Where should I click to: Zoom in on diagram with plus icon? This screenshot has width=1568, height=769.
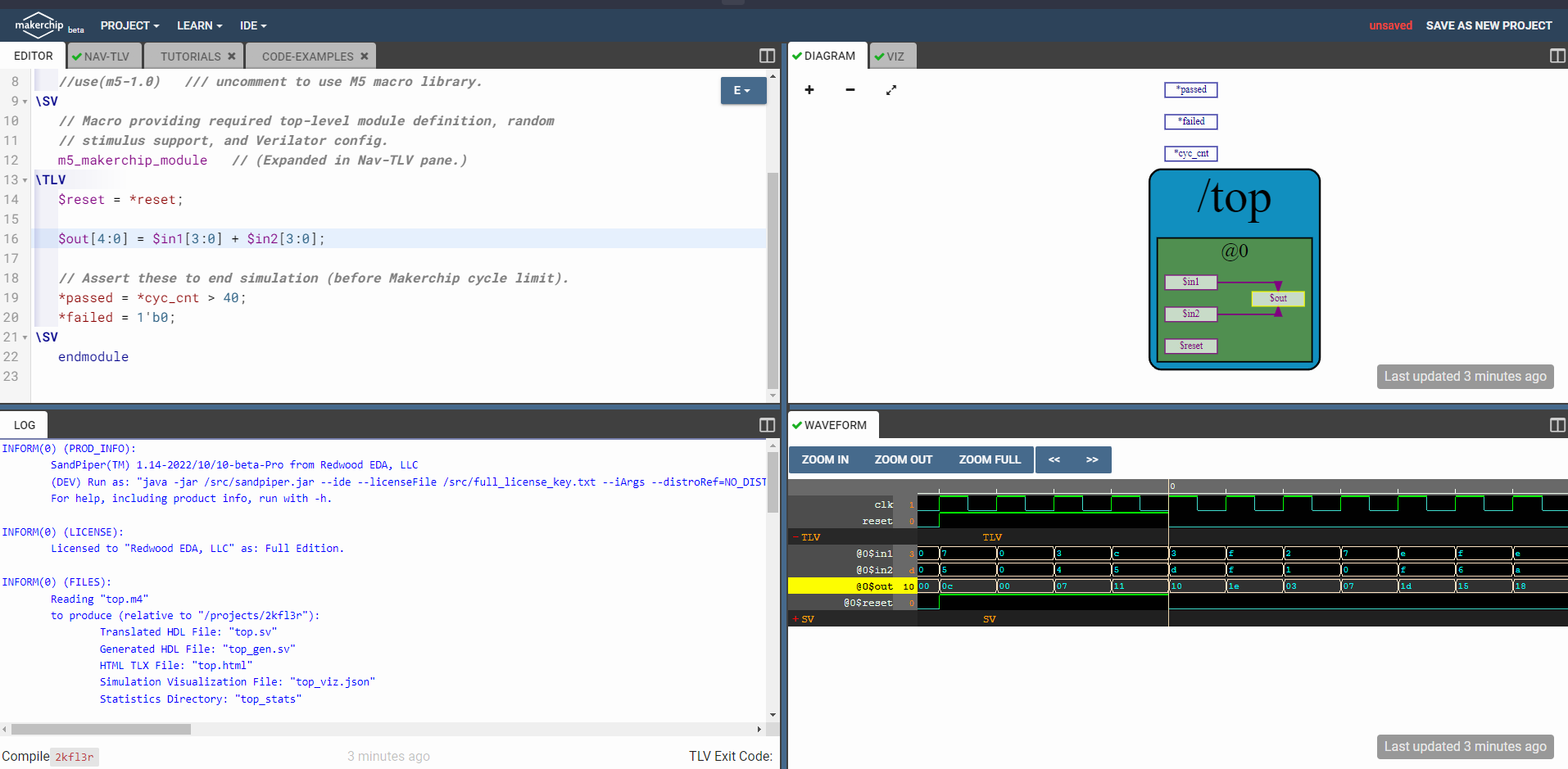809,89
